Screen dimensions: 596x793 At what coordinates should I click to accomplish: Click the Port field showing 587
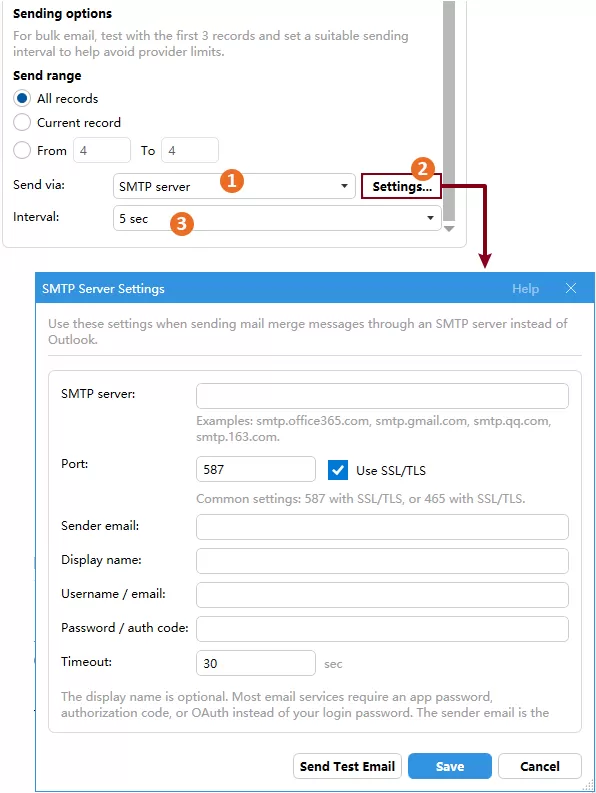pos(256,469)
